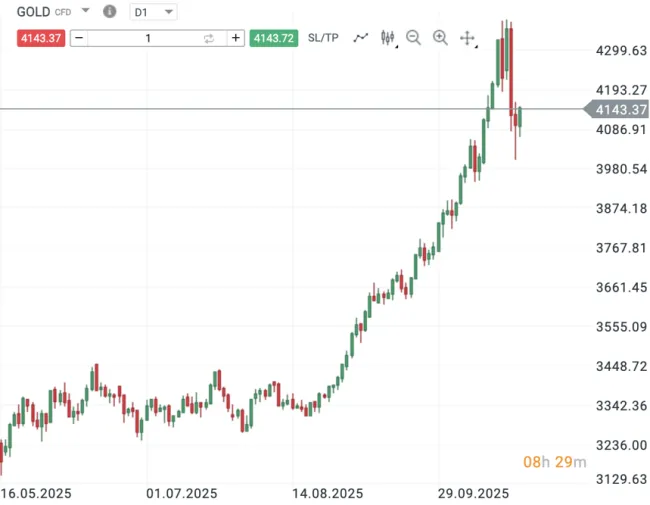Click the current price label 4143.37 on axis
This screenshot has height=505, width=650.
[618, 109]
